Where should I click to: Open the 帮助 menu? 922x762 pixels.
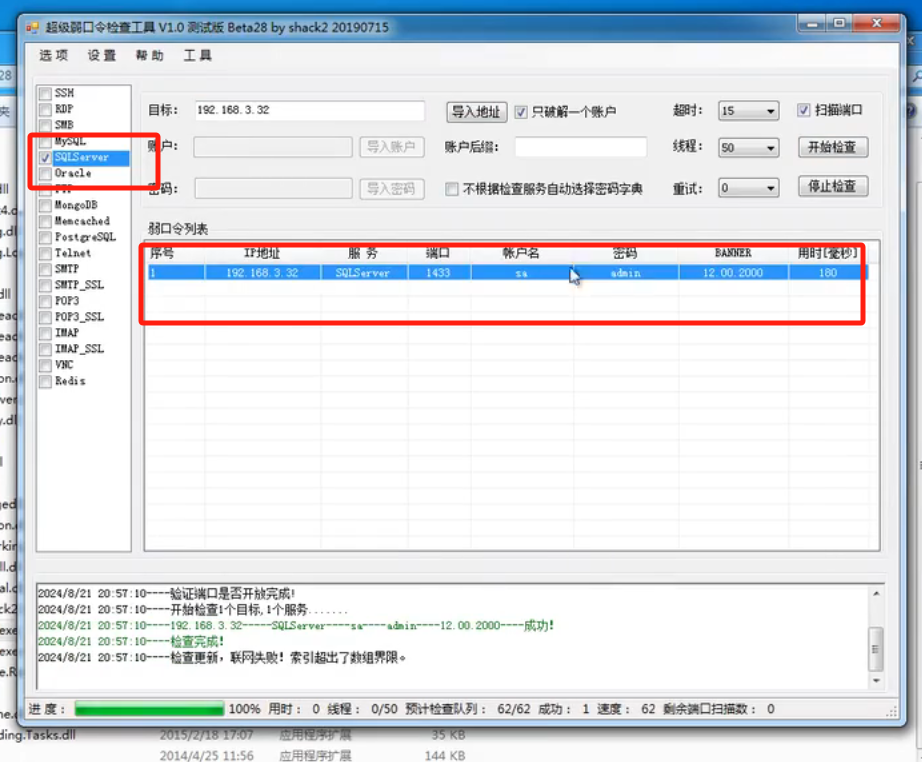tap(149, 56)
